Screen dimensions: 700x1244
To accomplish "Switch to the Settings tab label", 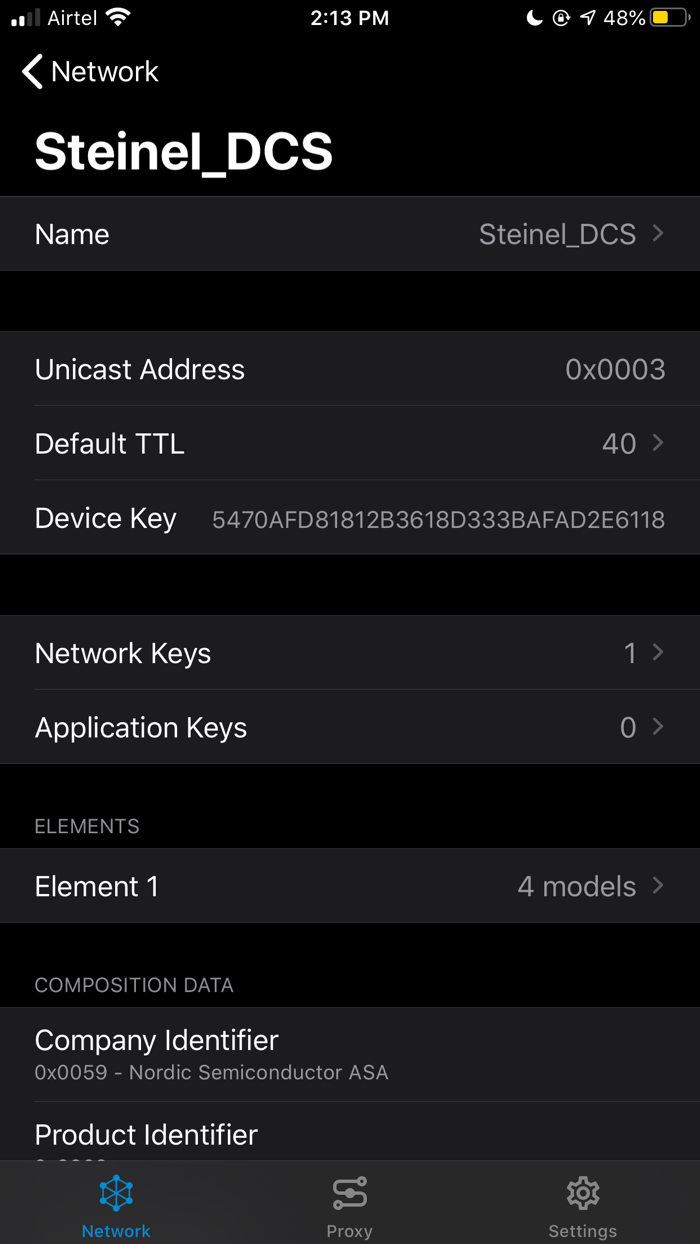I will pos(582,1231).
